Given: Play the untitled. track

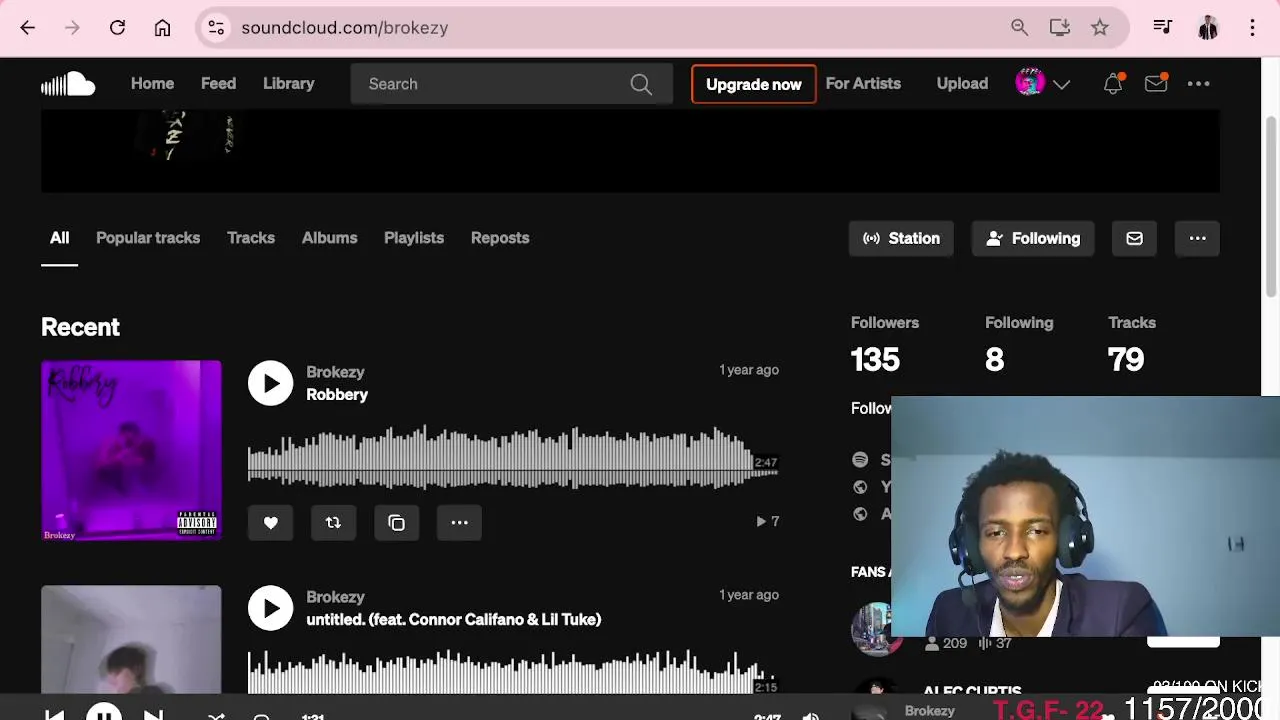Looking at the screenshot, I should pyautogui.click(x=270, y=608).
